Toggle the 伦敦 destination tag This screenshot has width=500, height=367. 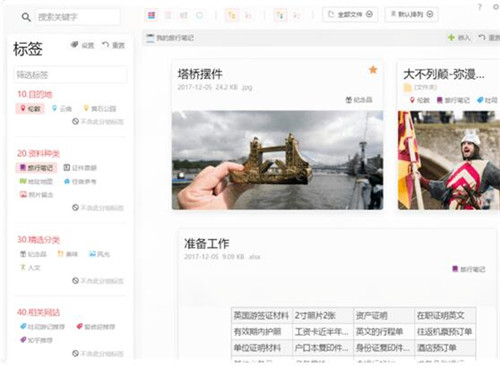[30, 109]
